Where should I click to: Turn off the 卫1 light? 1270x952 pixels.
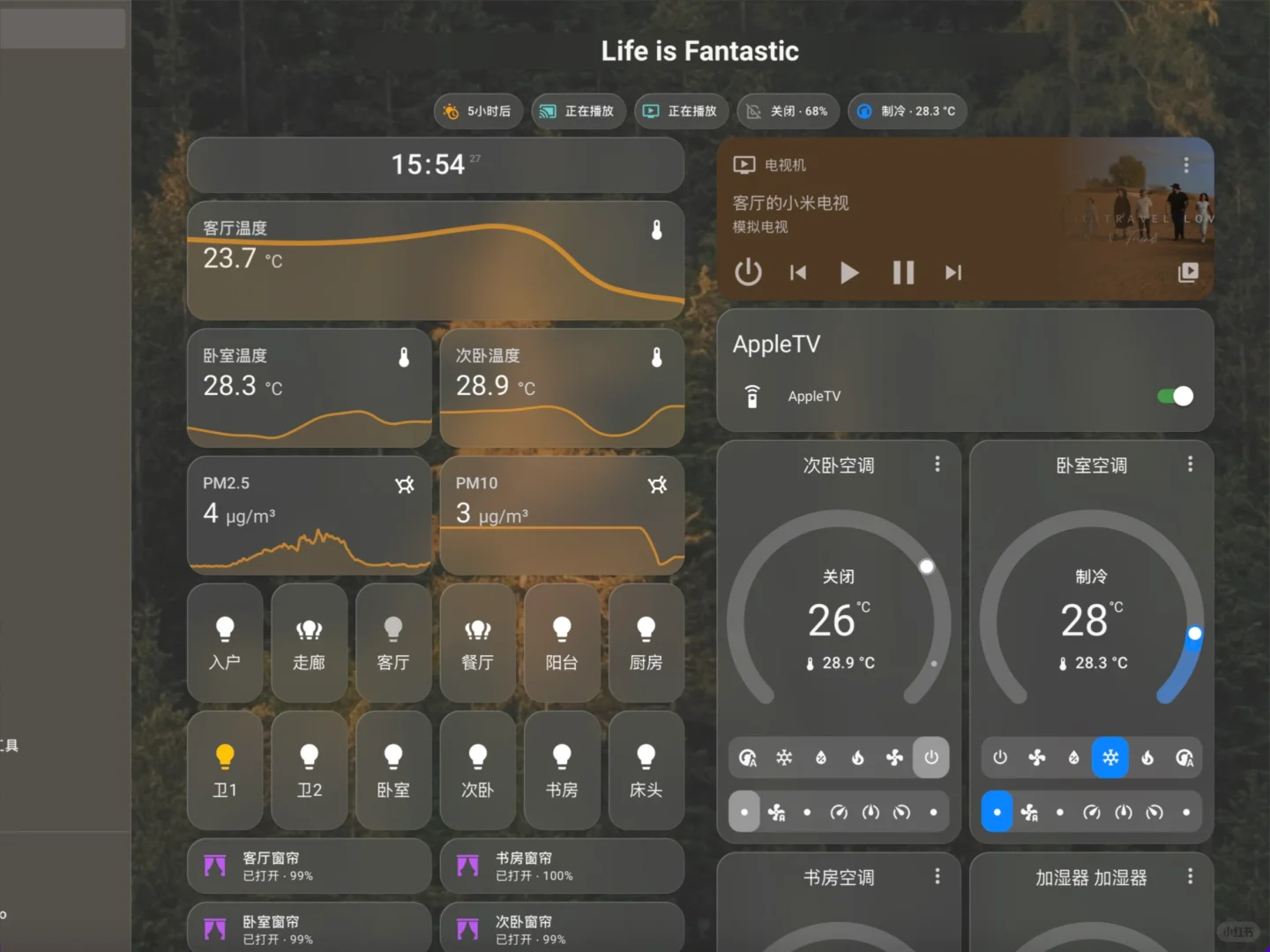(x=225, y=770)
